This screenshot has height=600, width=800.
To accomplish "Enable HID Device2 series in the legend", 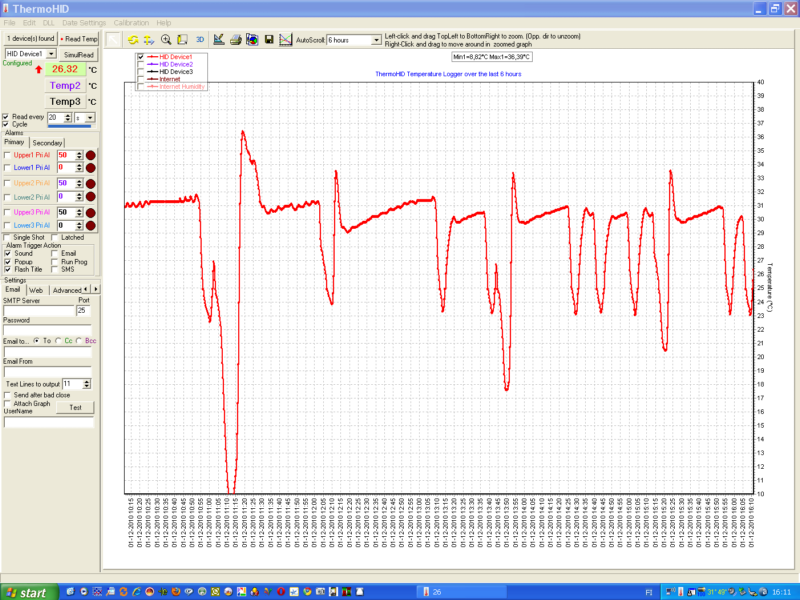I will (141, 65).
